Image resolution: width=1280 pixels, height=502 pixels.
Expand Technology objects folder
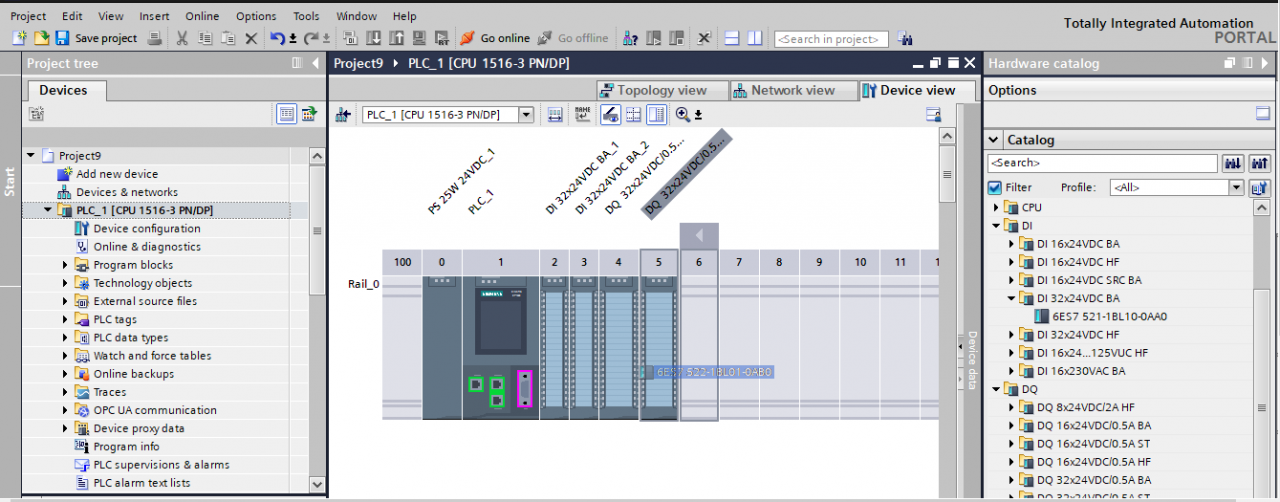(x=66, y=283)
